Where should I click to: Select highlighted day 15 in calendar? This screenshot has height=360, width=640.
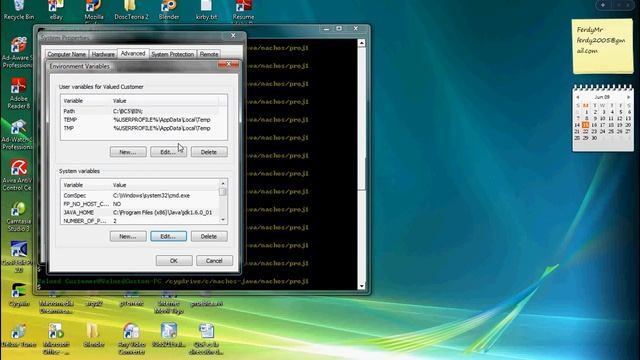click(x=585, y=125)
